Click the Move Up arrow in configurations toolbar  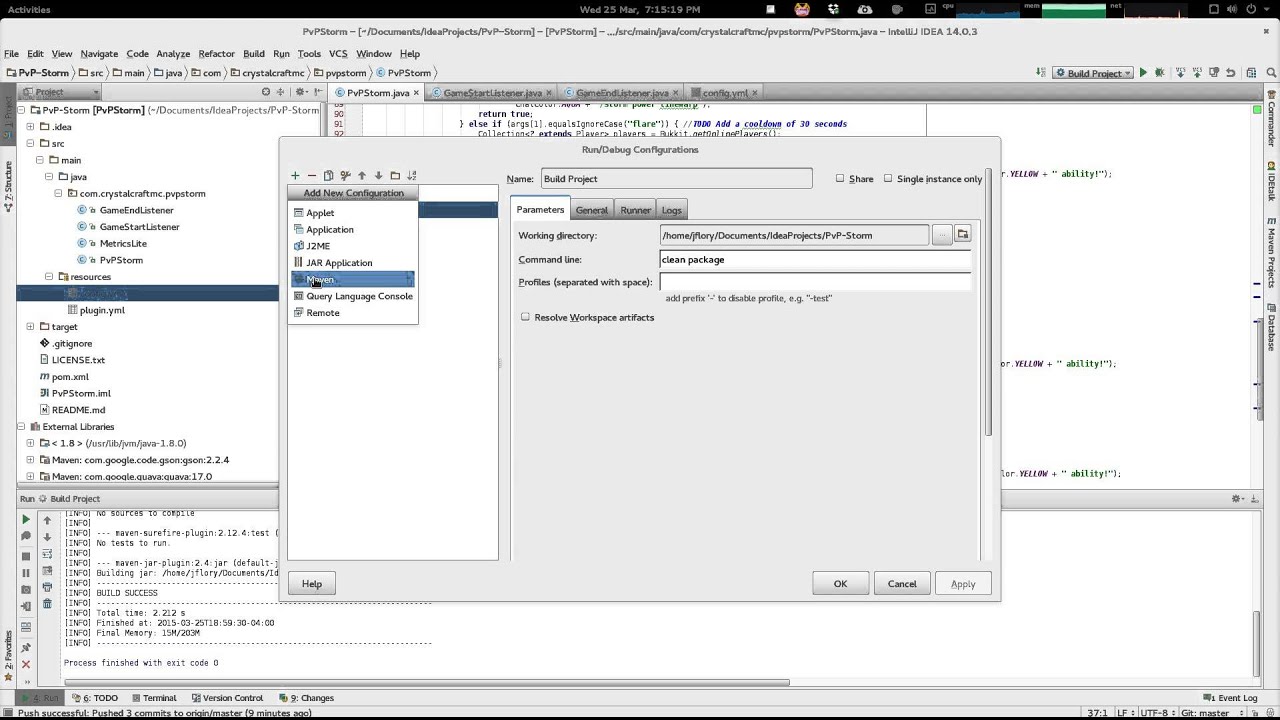point(362,176)
